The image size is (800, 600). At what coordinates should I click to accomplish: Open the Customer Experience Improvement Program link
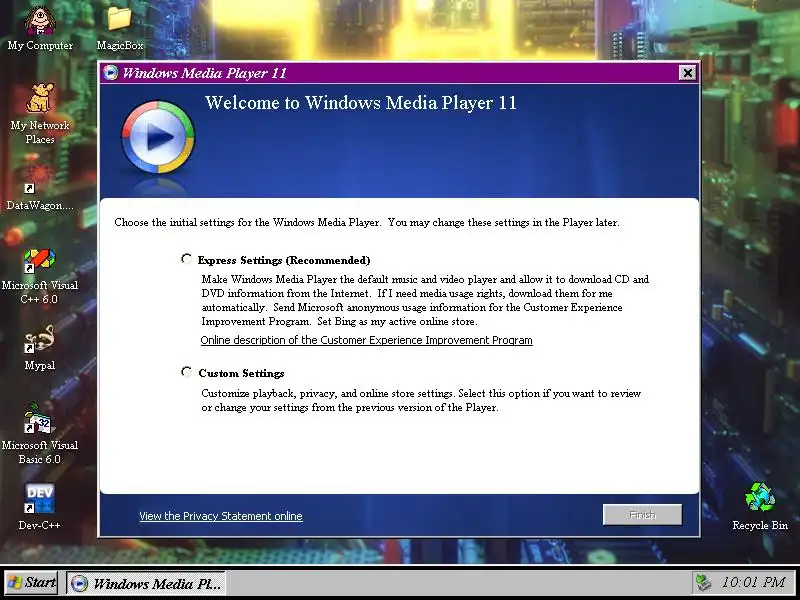366,340
